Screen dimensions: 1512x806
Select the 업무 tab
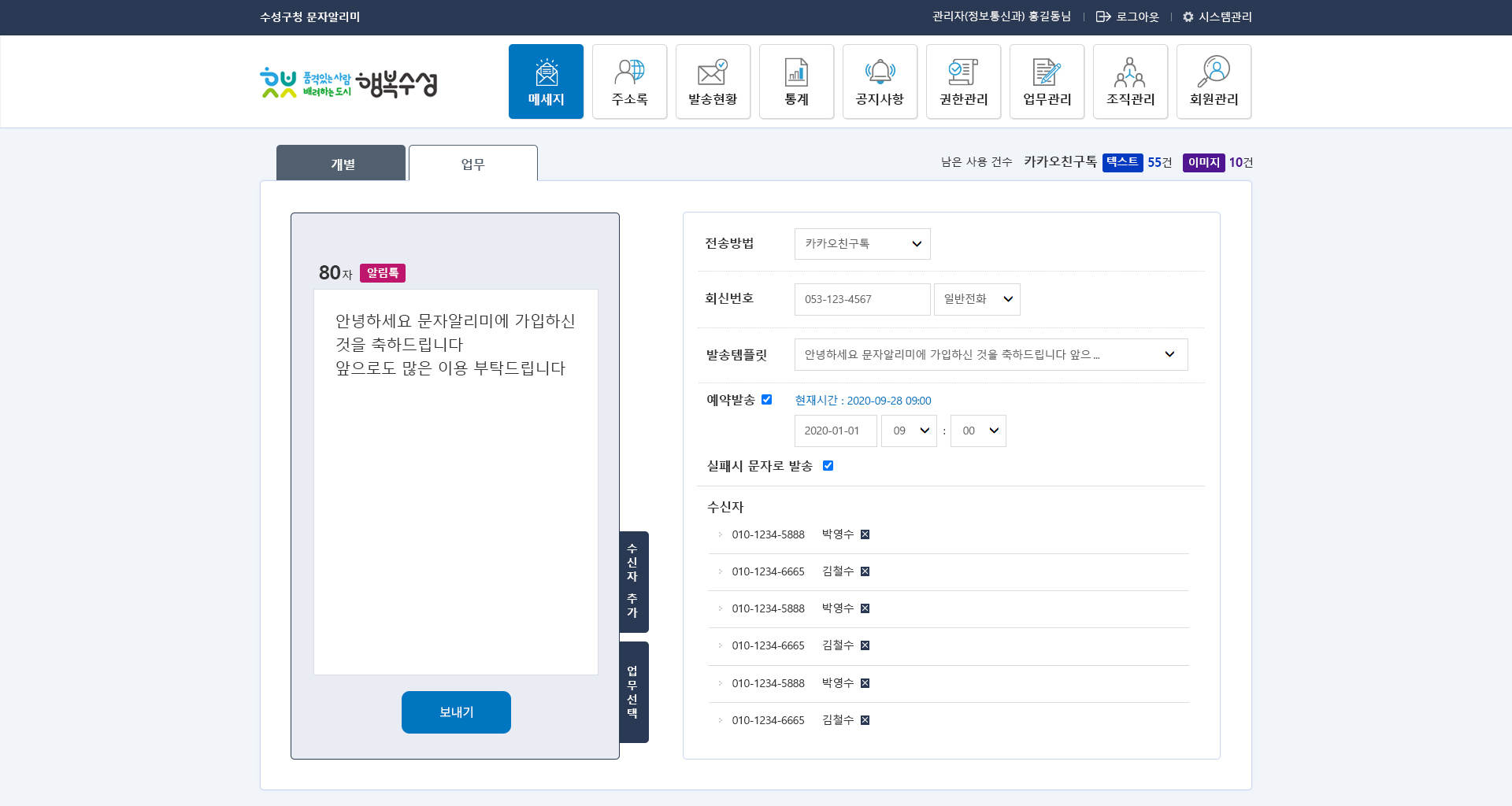473,163
